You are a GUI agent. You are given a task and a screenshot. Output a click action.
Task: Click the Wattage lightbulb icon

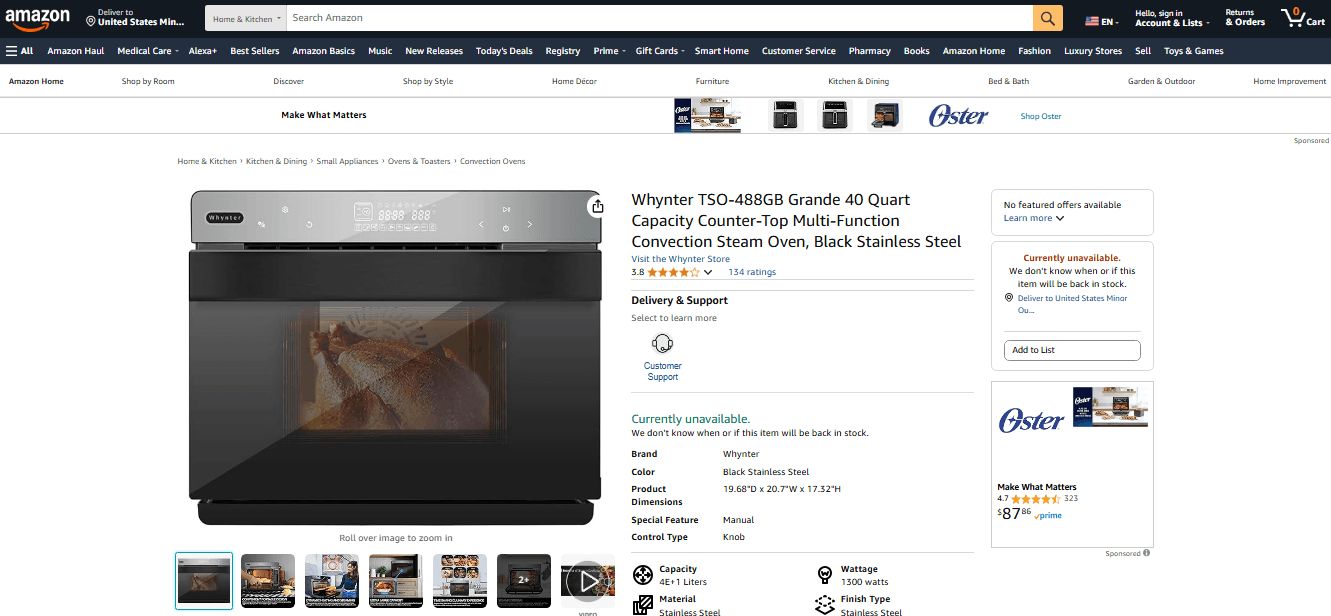pos(825,575)
